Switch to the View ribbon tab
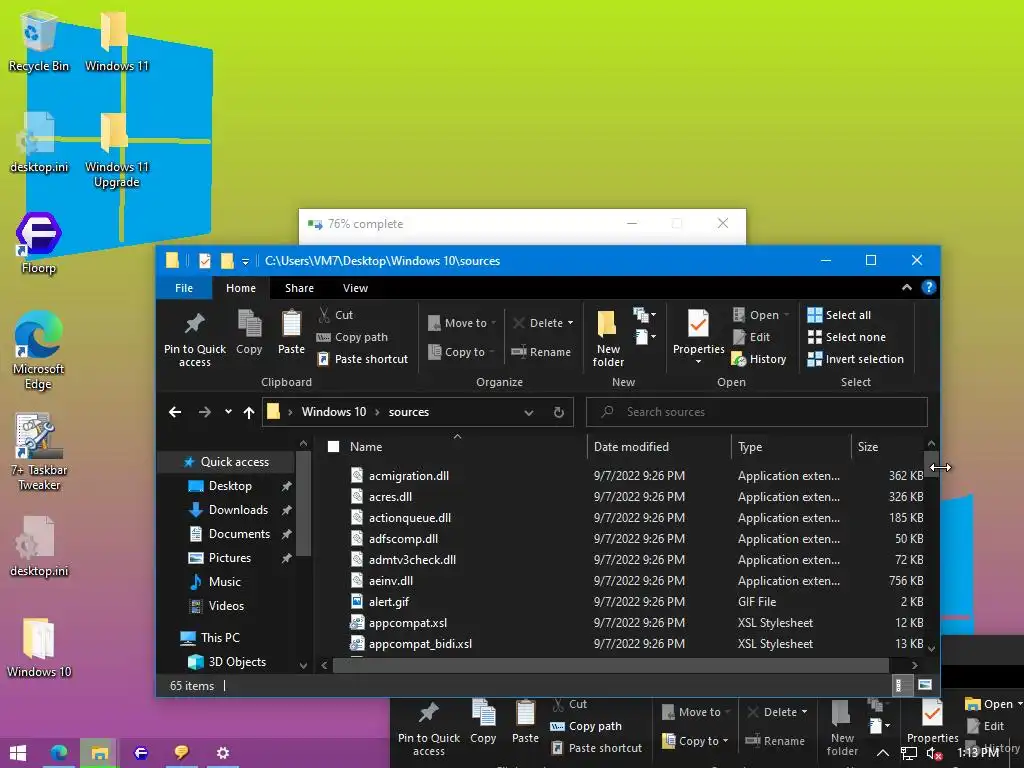1024x768 pixels. (355, 288)
